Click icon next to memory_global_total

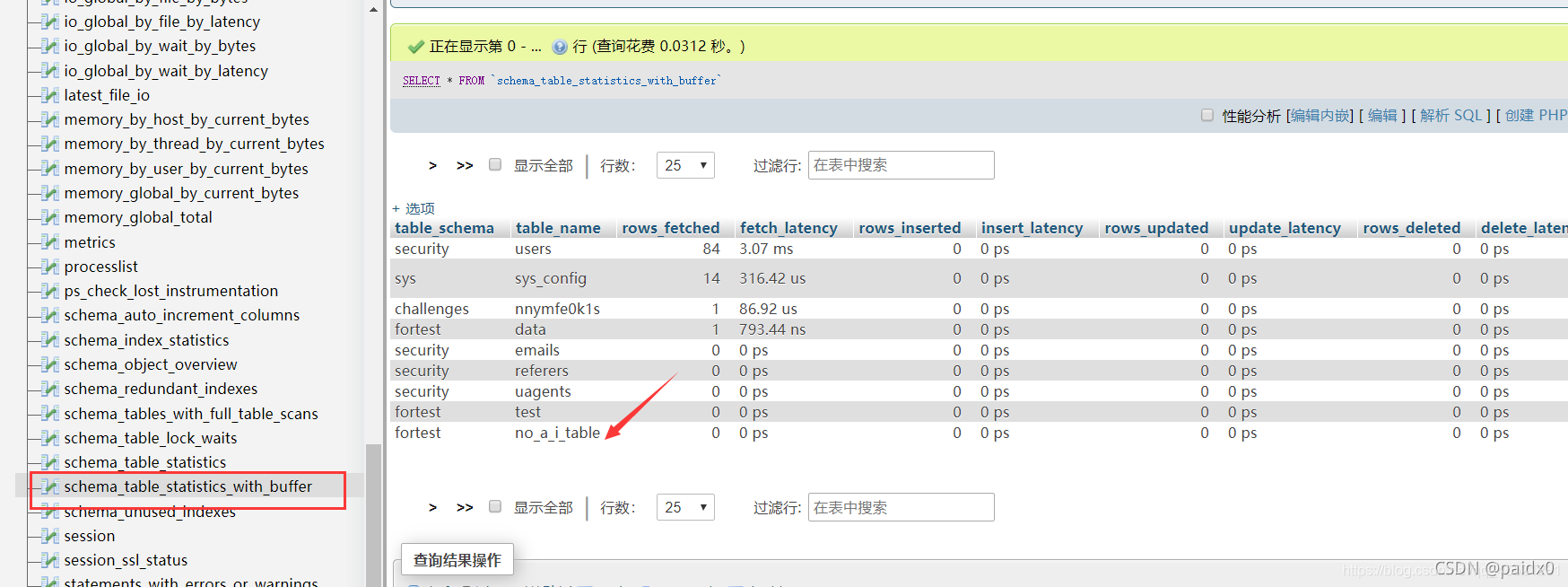pyautogui.click(x=51, y=217)
